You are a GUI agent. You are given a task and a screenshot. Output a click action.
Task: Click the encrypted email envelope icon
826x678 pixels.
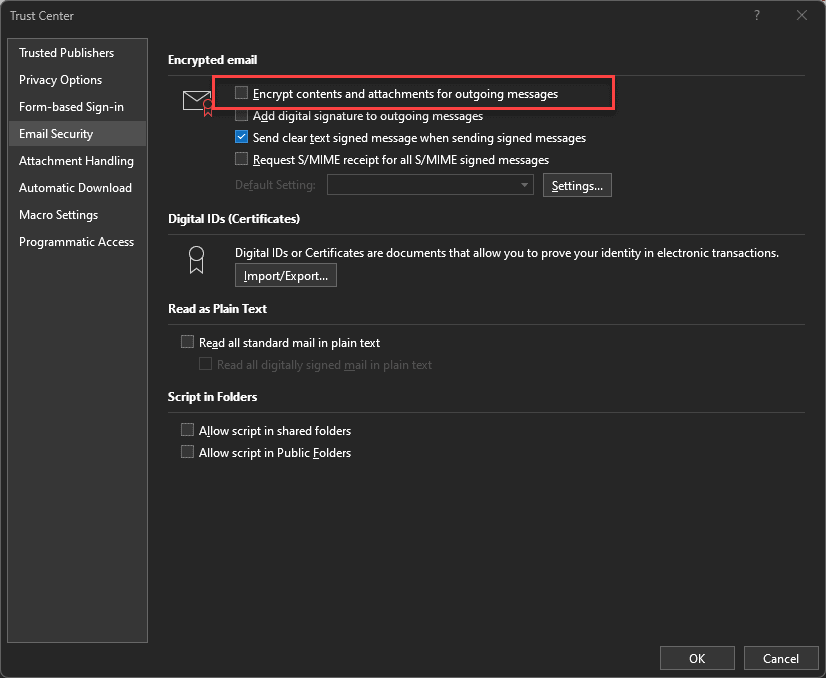pos(198,102)
